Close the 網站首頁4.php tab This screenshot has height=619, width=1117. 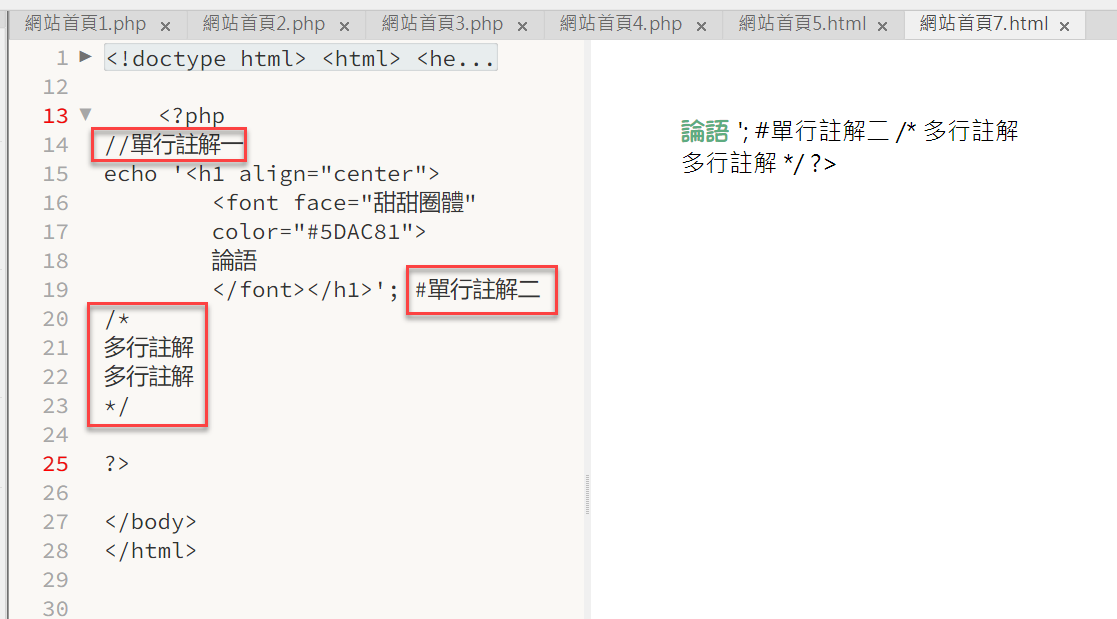[x=701, y=26]
